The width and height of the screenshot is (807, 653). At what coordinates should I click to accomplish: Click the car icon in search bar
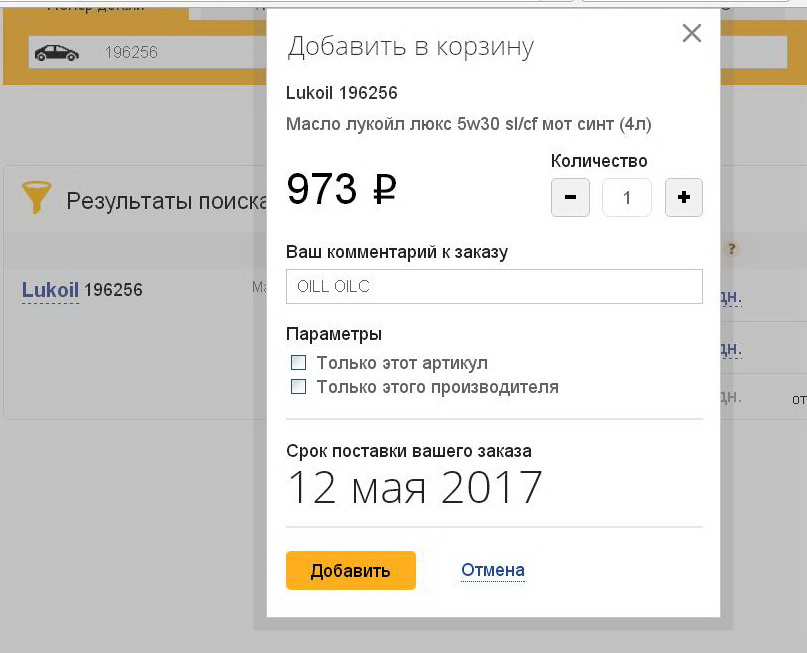tap(57, 52)
